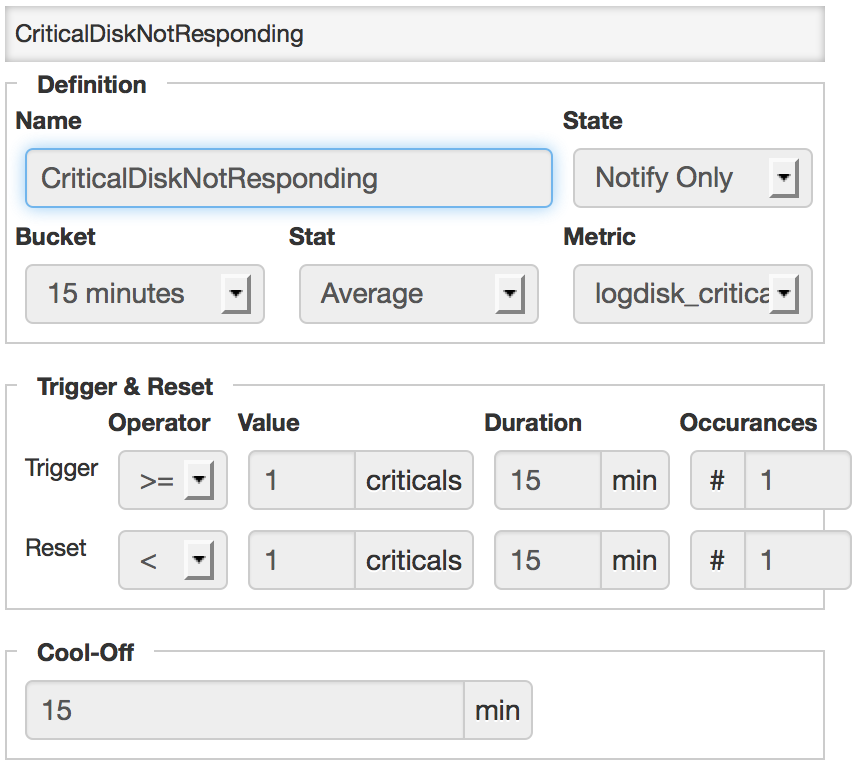This screenshot has width=860, height=774.
Task: Click the # symbol in Trigger occurrences
Action: (717, 481)
